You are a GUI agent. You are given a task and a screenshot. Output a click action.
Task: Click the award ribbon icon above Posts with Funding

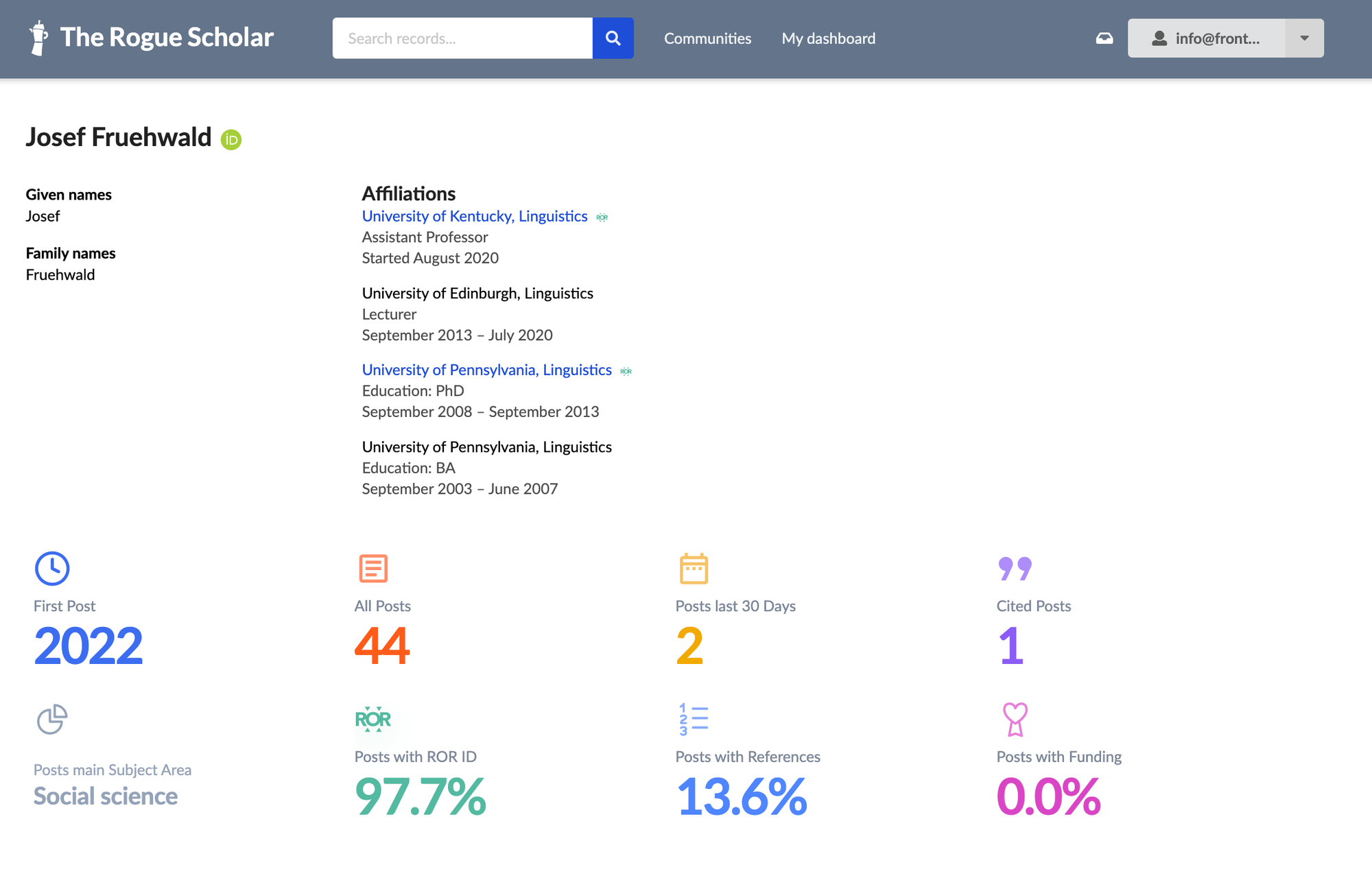coord(1015,720)
